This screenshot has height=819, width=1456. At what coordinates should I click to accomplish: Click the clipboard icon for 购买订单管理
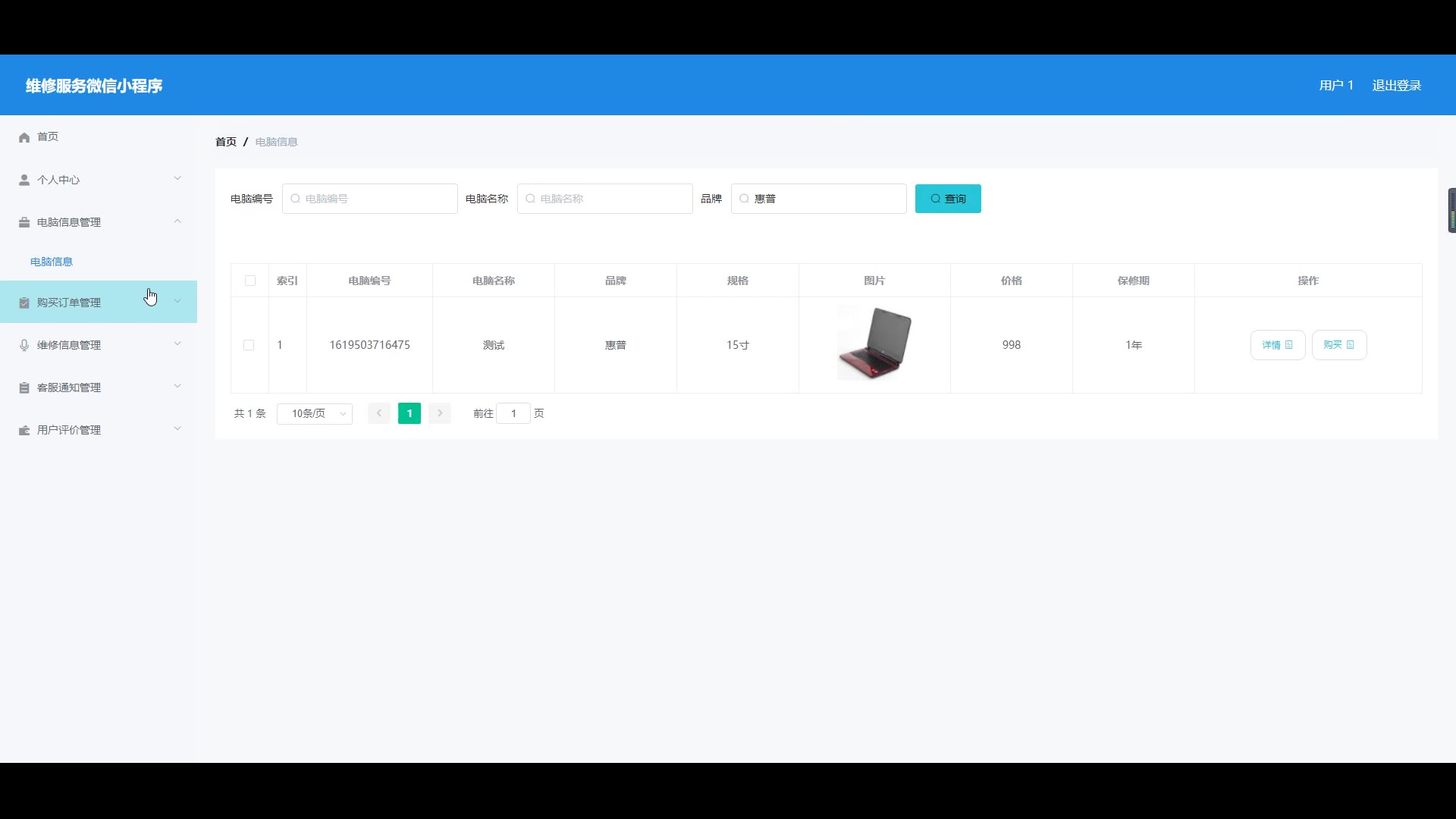[x=24, y=303]
